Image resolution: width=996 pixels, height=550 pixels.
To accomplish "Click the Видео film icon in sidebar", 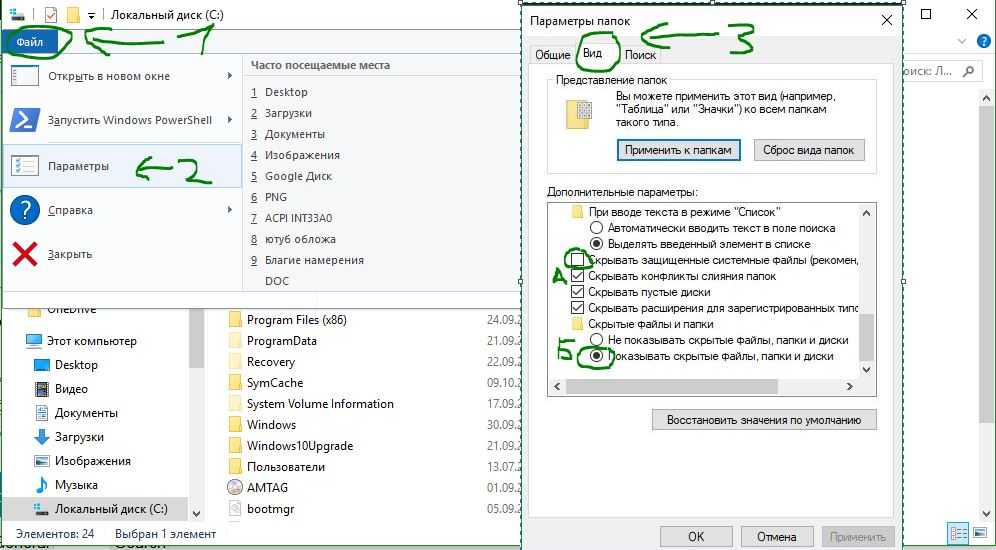I will (x=41, y=389).
